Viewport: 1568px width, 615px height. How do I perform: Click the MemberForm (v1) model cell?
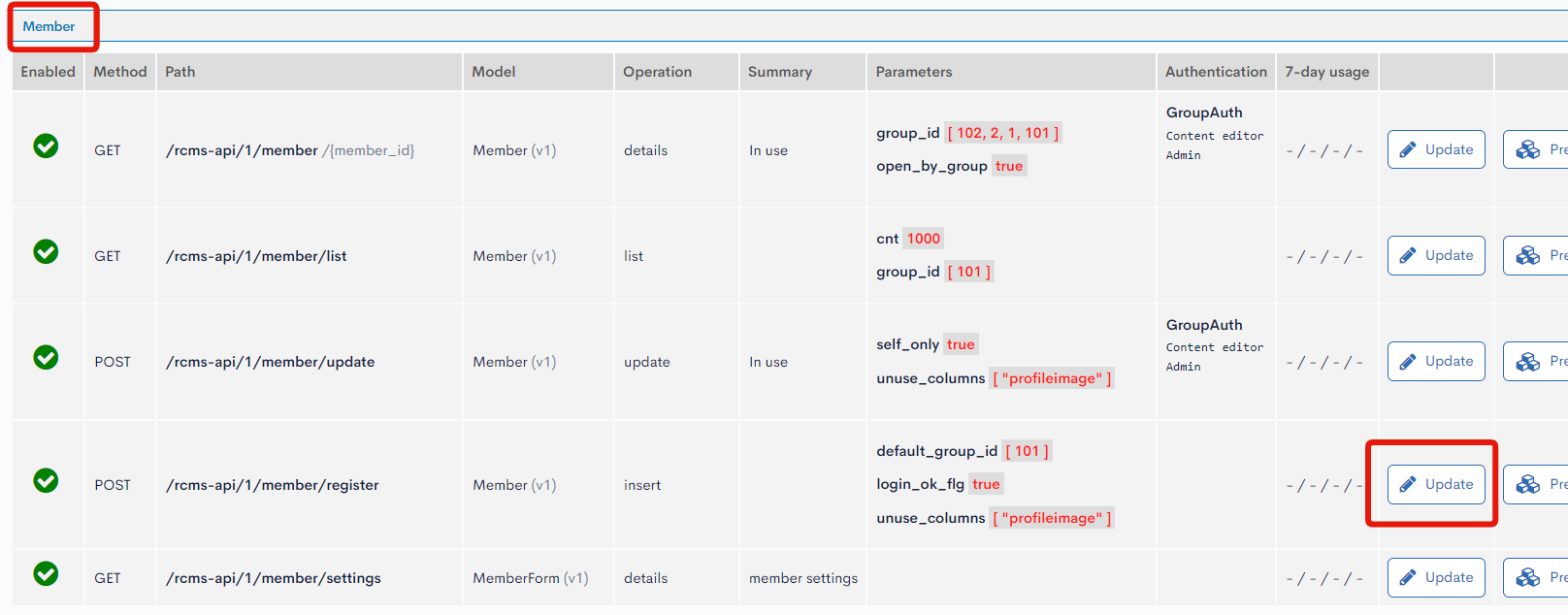click(x=531, y=578)
